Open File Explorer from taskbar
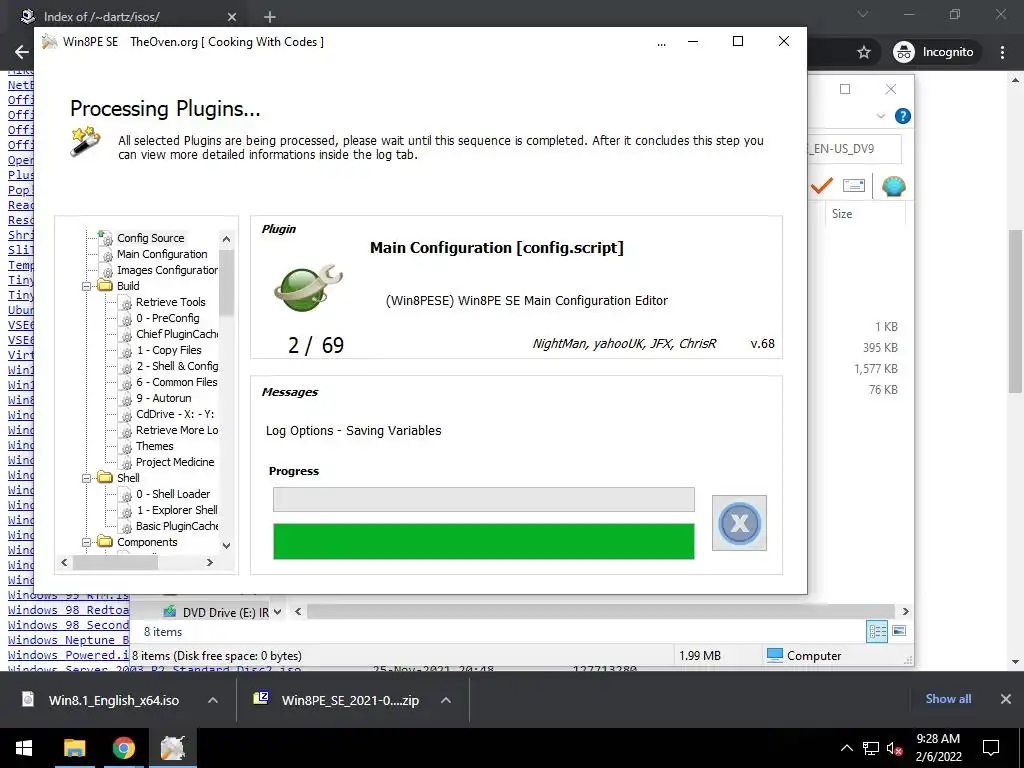 [x=74, y=748]
